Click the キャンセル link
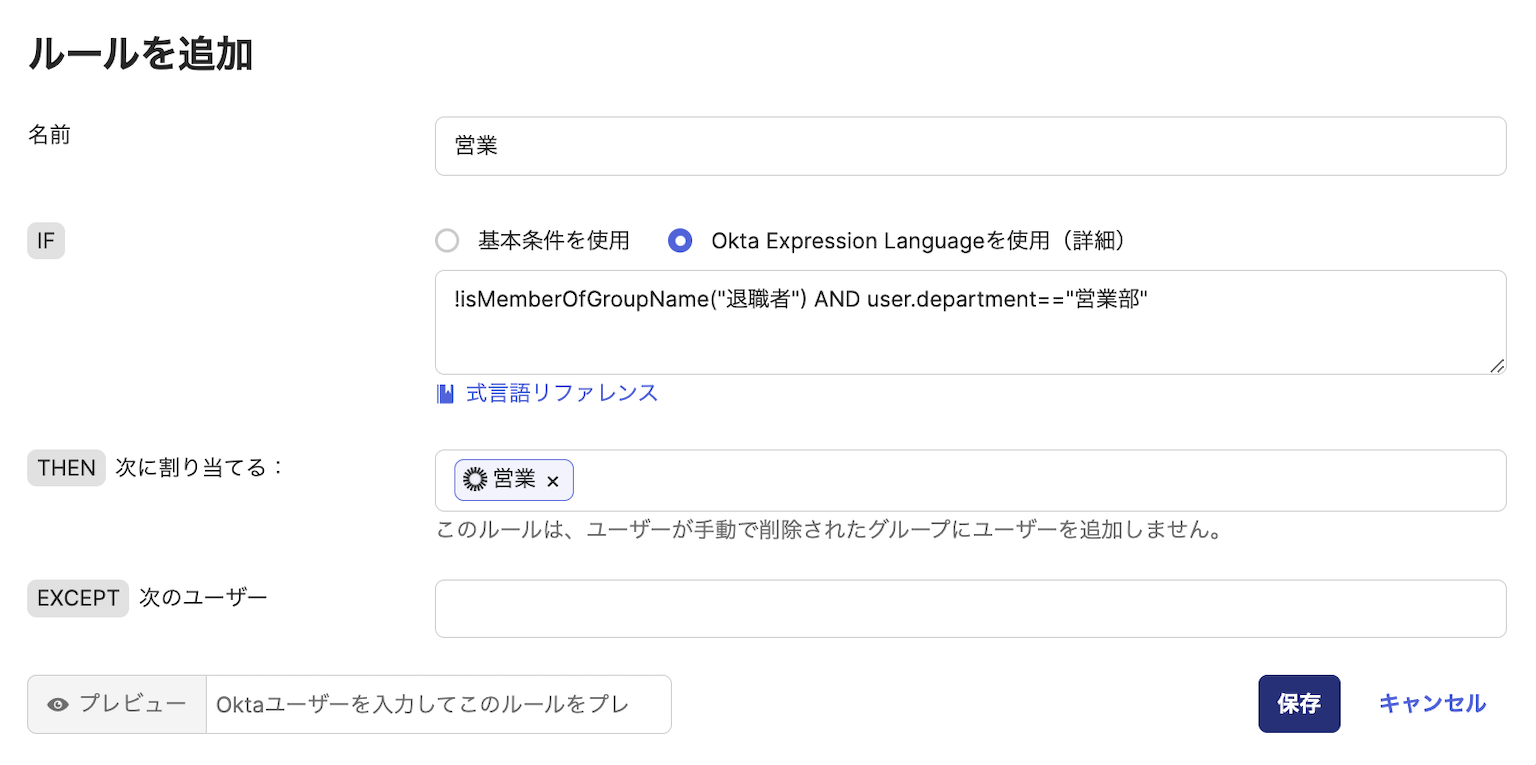Screen dimensions: 1536x765 pyautogui.click(x=1432, y=704)
